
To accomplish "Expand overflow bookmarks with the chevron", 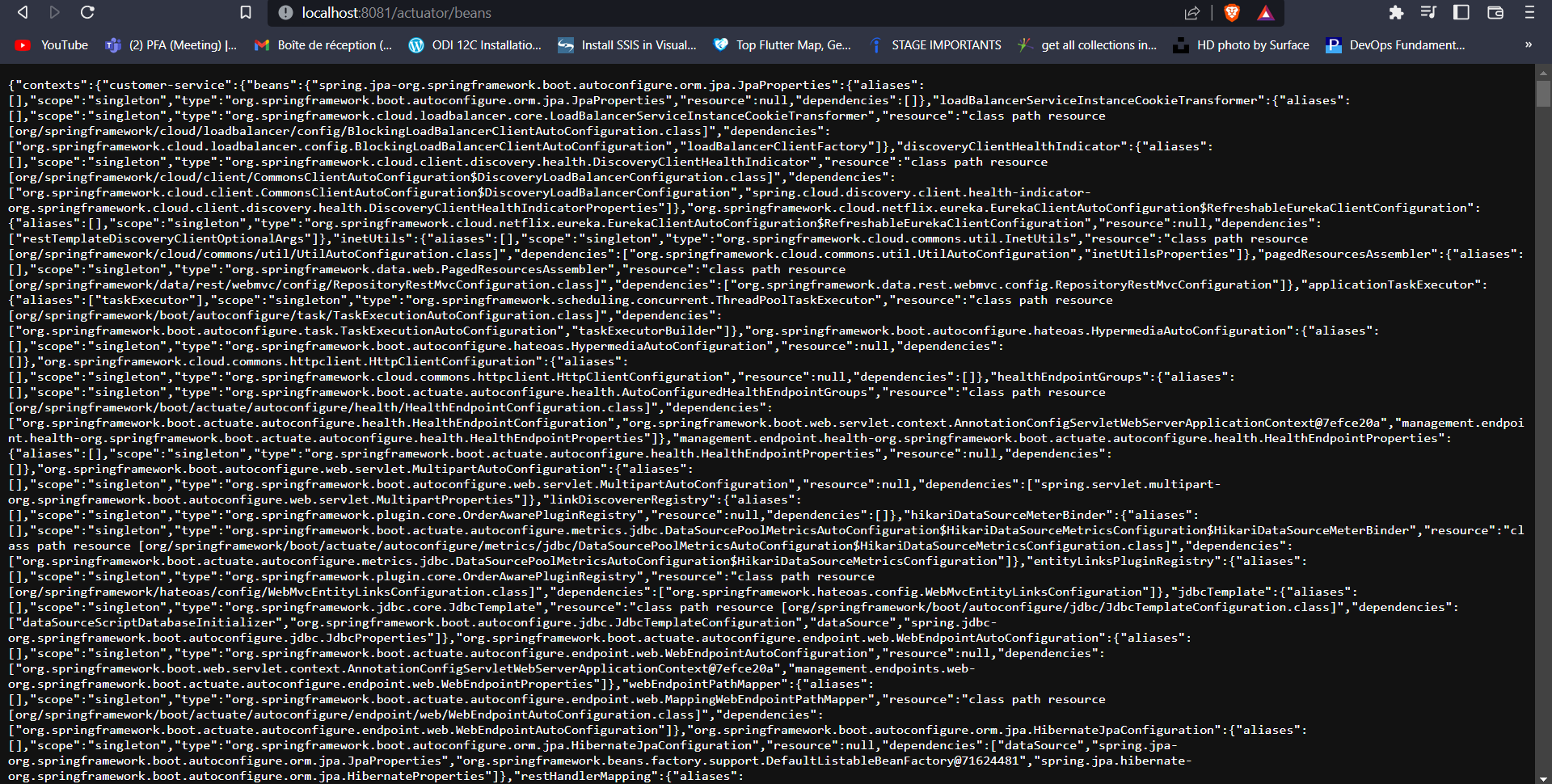I will point(1529,45).
